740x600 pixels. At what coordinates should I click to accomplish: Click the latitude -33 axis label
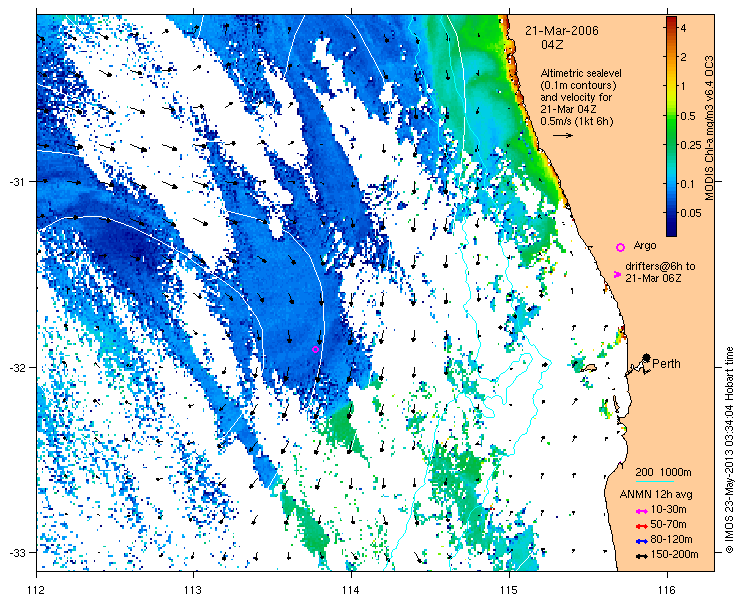pos(17,552)
